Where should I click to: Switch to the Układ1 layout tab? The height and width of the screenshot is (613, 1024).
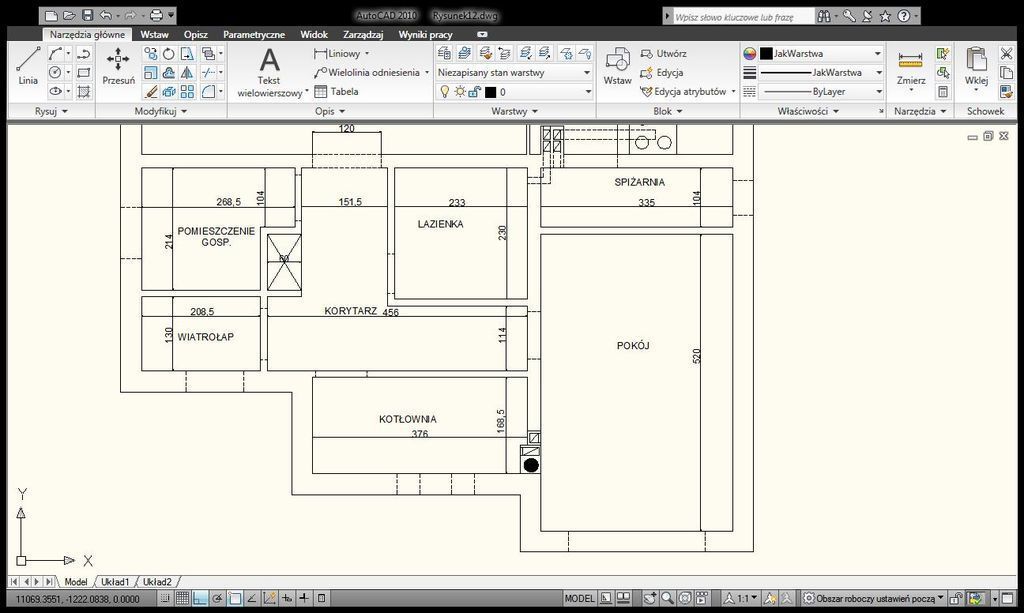click(x=115, y=582)
